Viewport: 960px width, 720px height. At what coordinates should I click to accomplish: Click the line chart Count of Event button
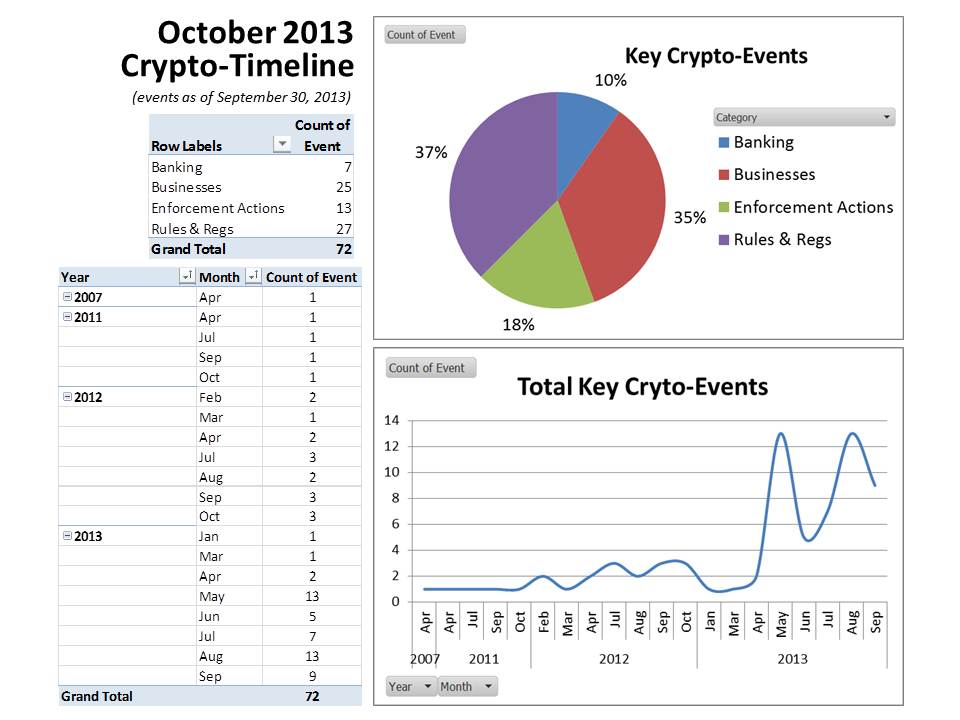pyautogui.click(x=426, y=368)
